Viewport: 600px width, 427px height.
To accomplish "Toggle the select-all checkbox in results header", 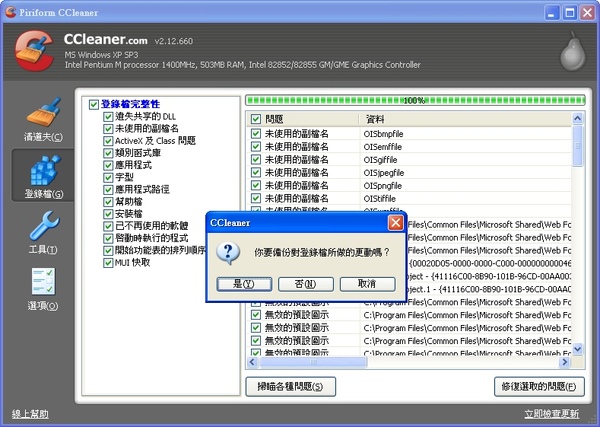I will click(256, 119).
